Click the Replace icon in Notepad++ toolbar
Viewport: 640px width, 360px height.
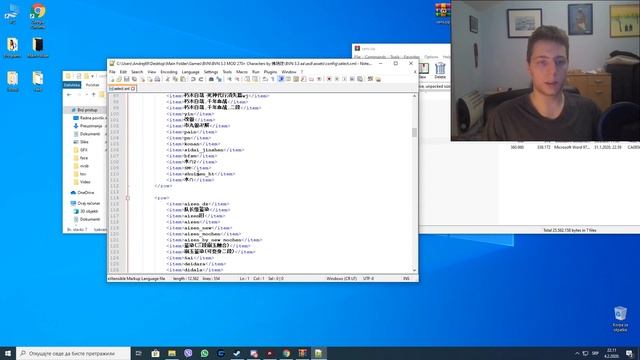[220, 79]
